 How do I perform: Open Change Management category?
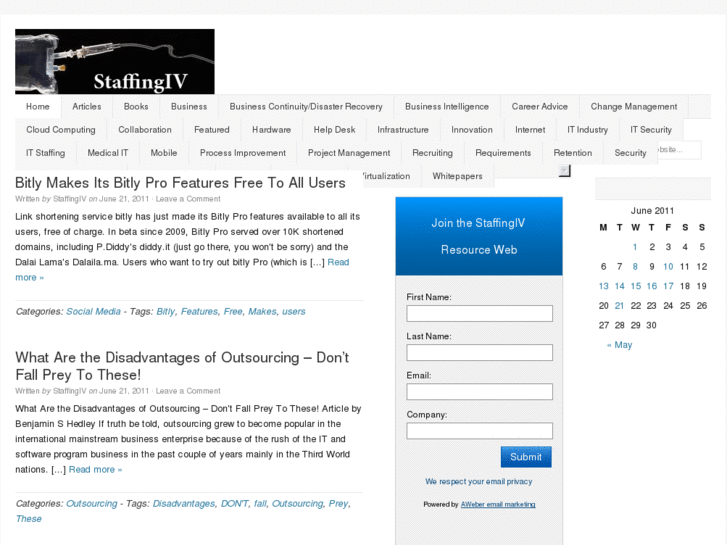(x=634, y=107)
